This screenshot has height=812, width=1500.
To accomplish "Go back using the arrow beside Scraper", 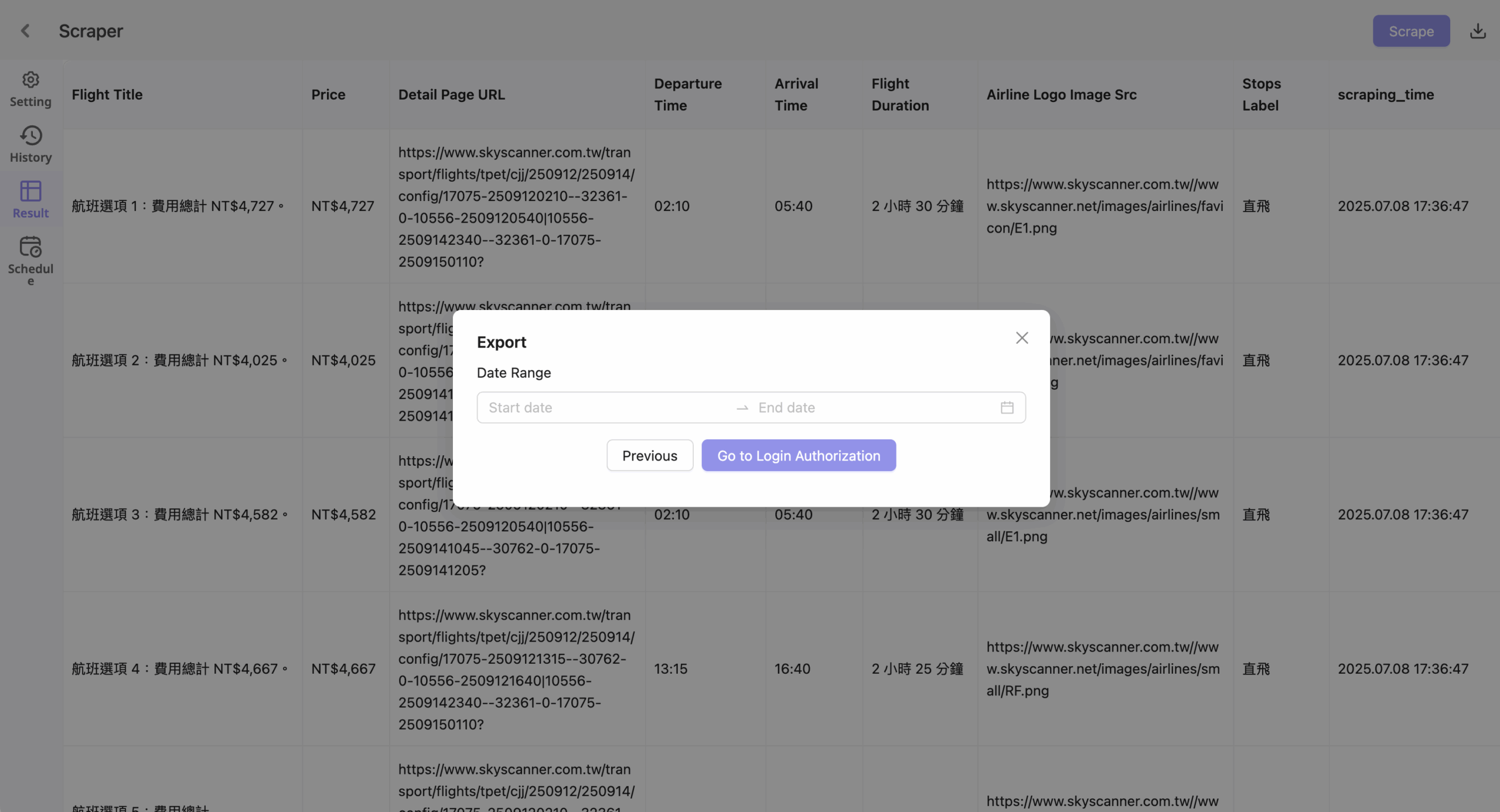I will pos(25,30).
